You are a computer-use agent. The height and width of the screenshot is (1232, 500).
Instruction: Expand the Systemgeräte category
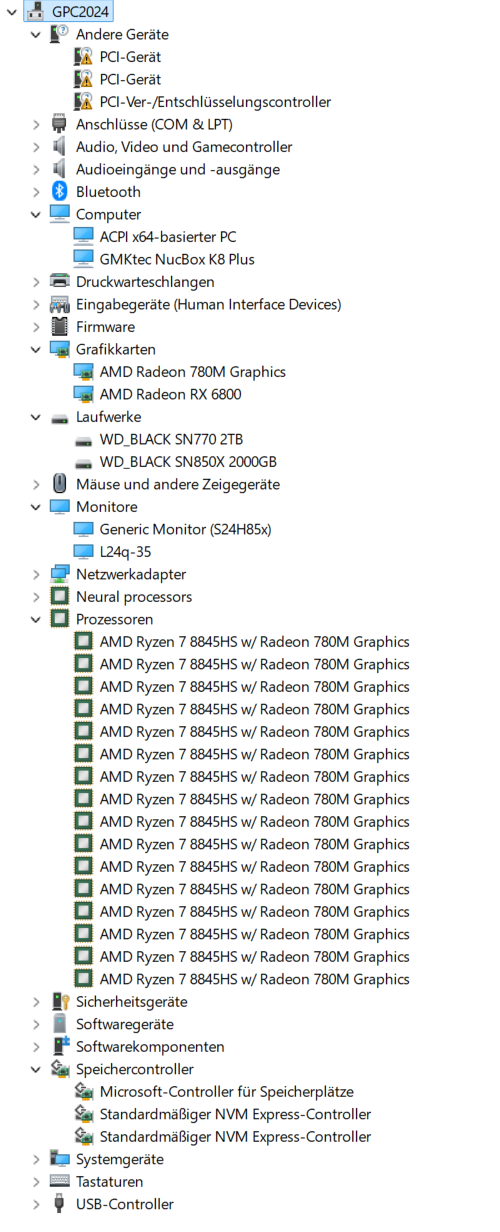click(36, 1159)
